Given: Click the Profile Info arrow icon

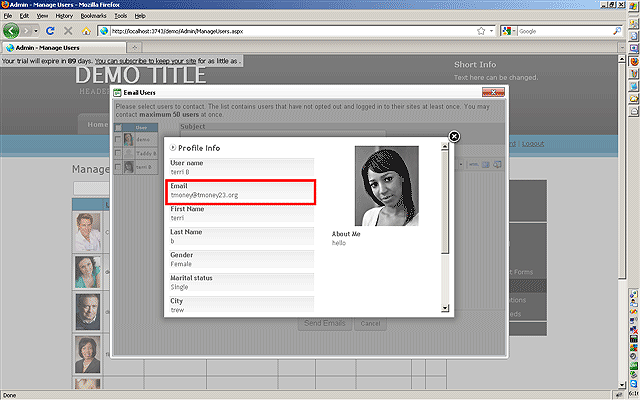Looking at the screenshot, I should tap(173, 148).
